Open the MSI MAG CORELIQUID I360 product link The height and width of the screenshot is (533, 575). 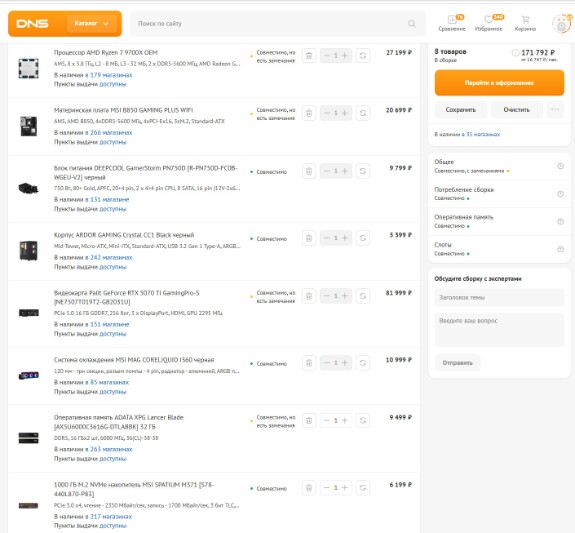point(134,360)
